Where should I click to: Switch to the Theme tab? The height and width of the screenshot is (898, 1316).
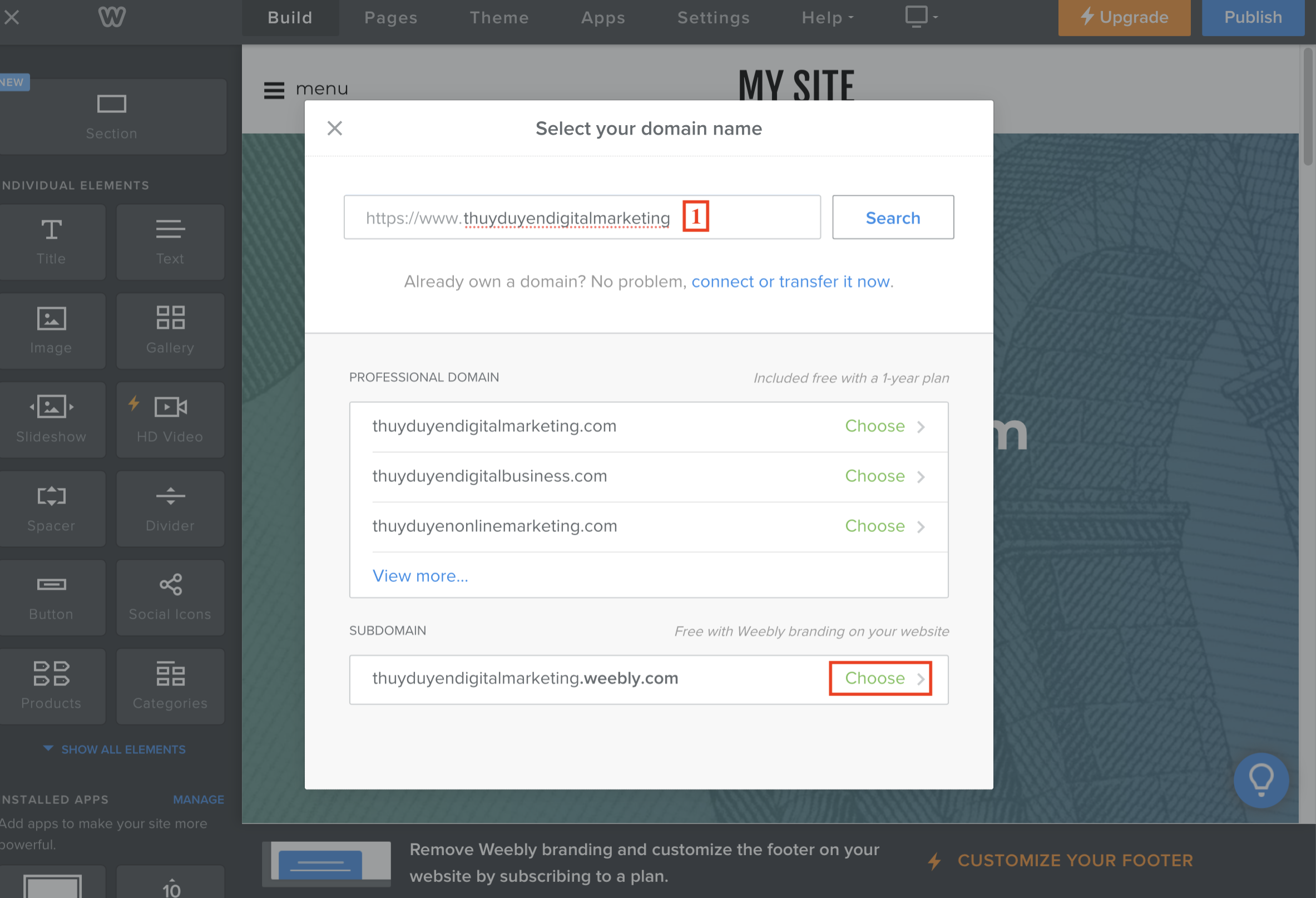coord(499,18)
